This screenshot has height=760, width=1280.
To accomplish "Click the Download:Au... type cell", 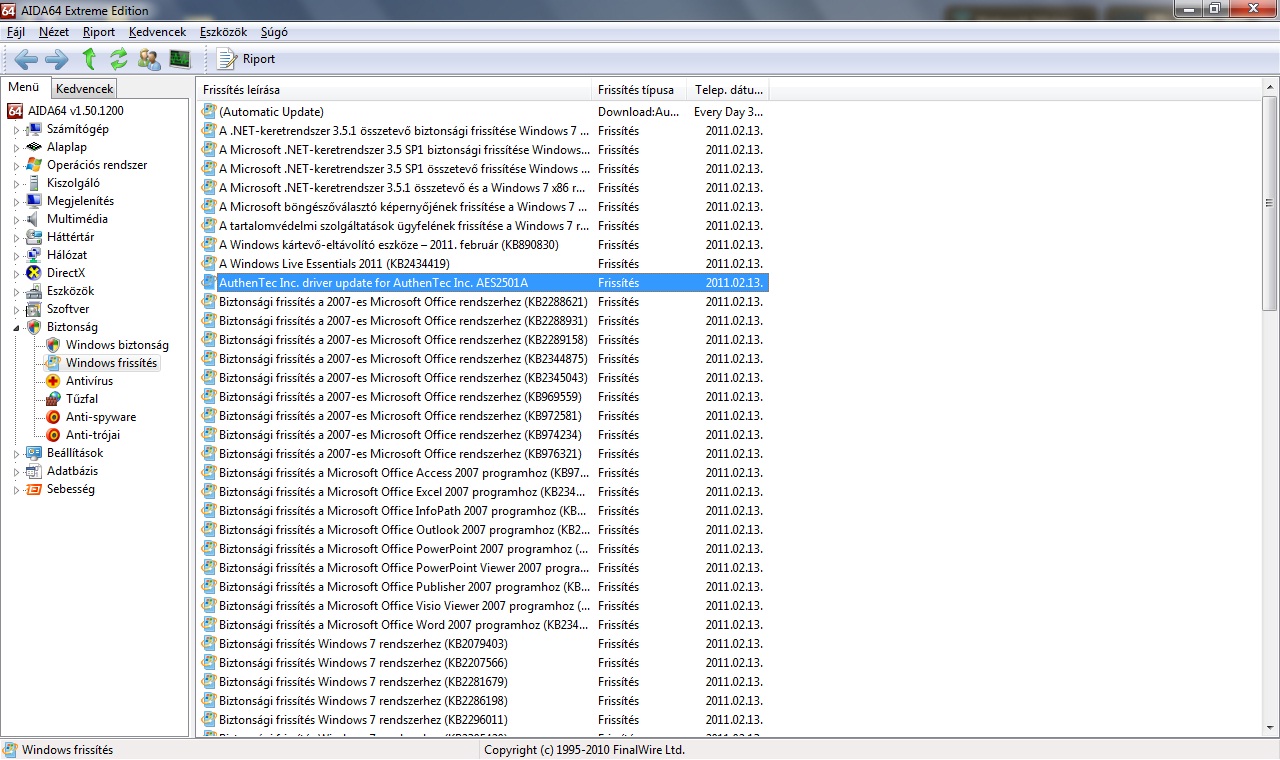I will 639,112.
